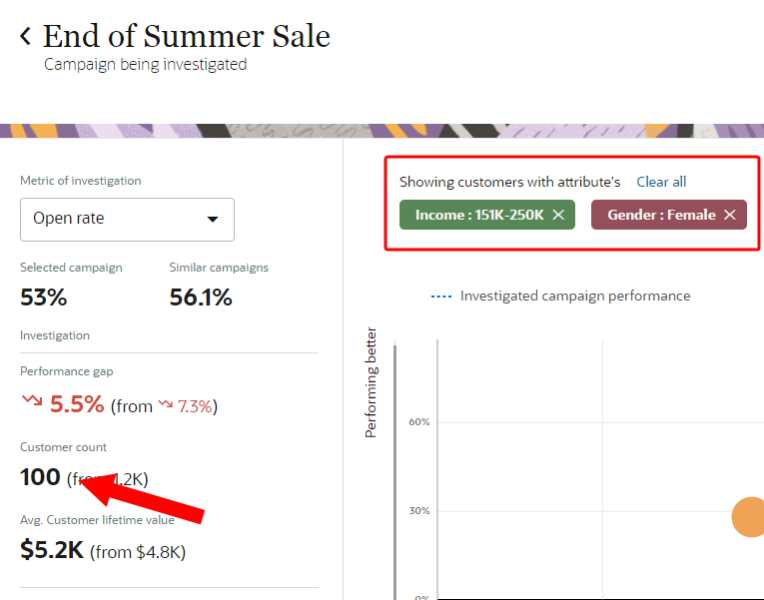
Task: Open the Metric of investigation dropdown
Action: [x=127, y=219]
